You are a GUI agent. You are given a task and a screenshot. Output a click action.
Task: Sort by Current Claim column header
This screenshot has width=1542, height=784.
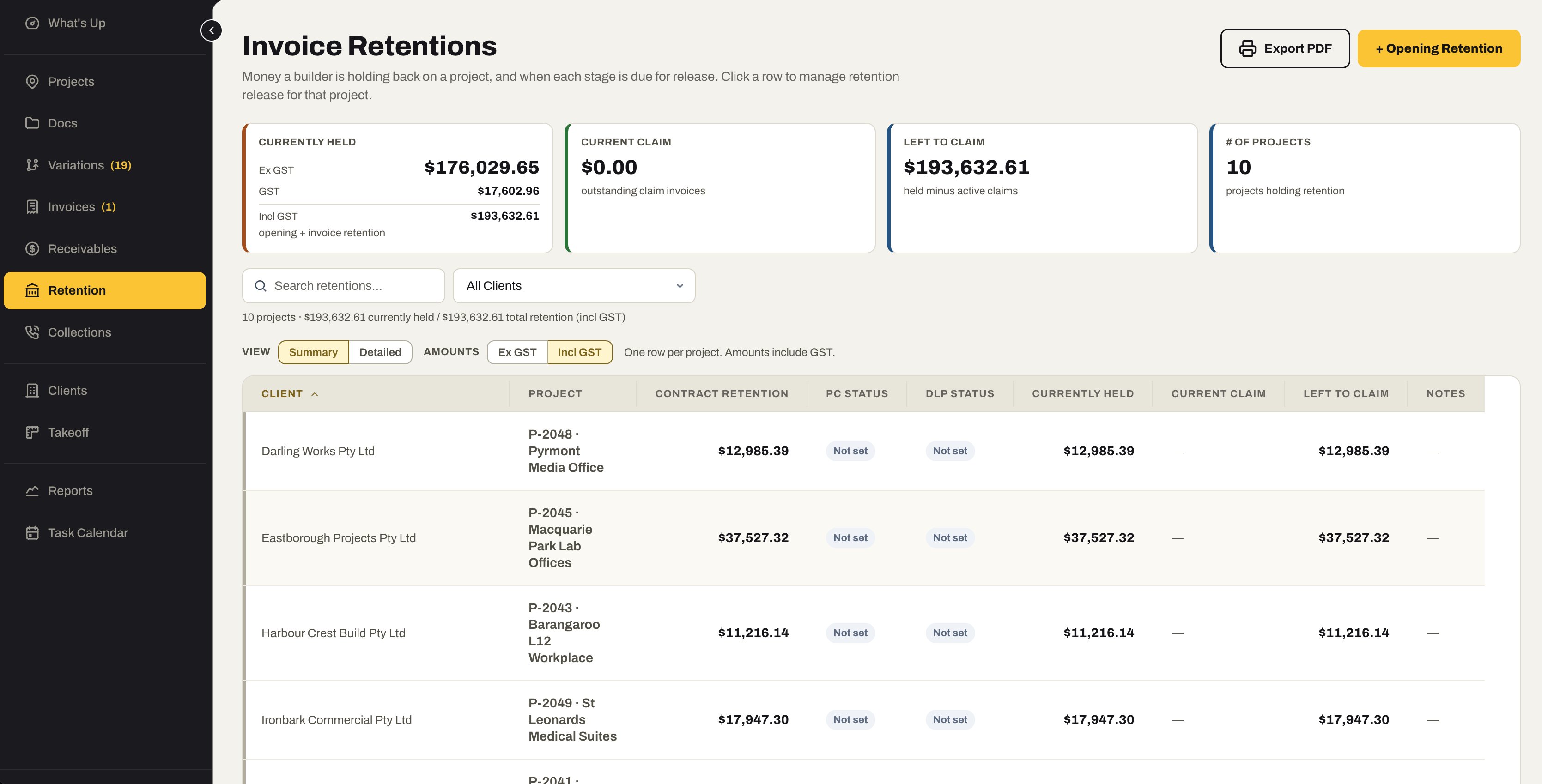pyautogui.click(x=1218, y=394)
